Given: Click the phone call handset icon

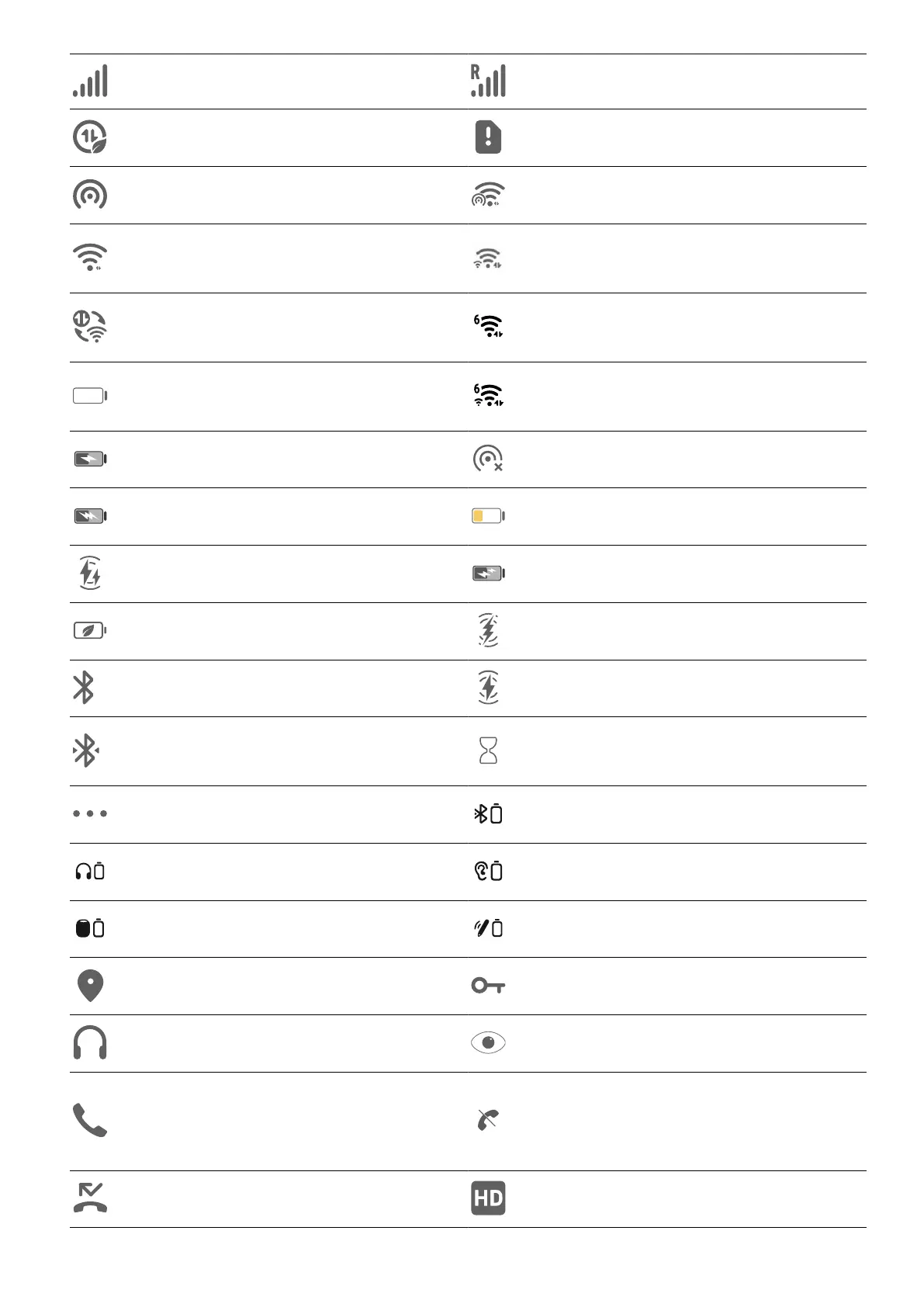Looking at the screenshot, I should pos(90,1120).
